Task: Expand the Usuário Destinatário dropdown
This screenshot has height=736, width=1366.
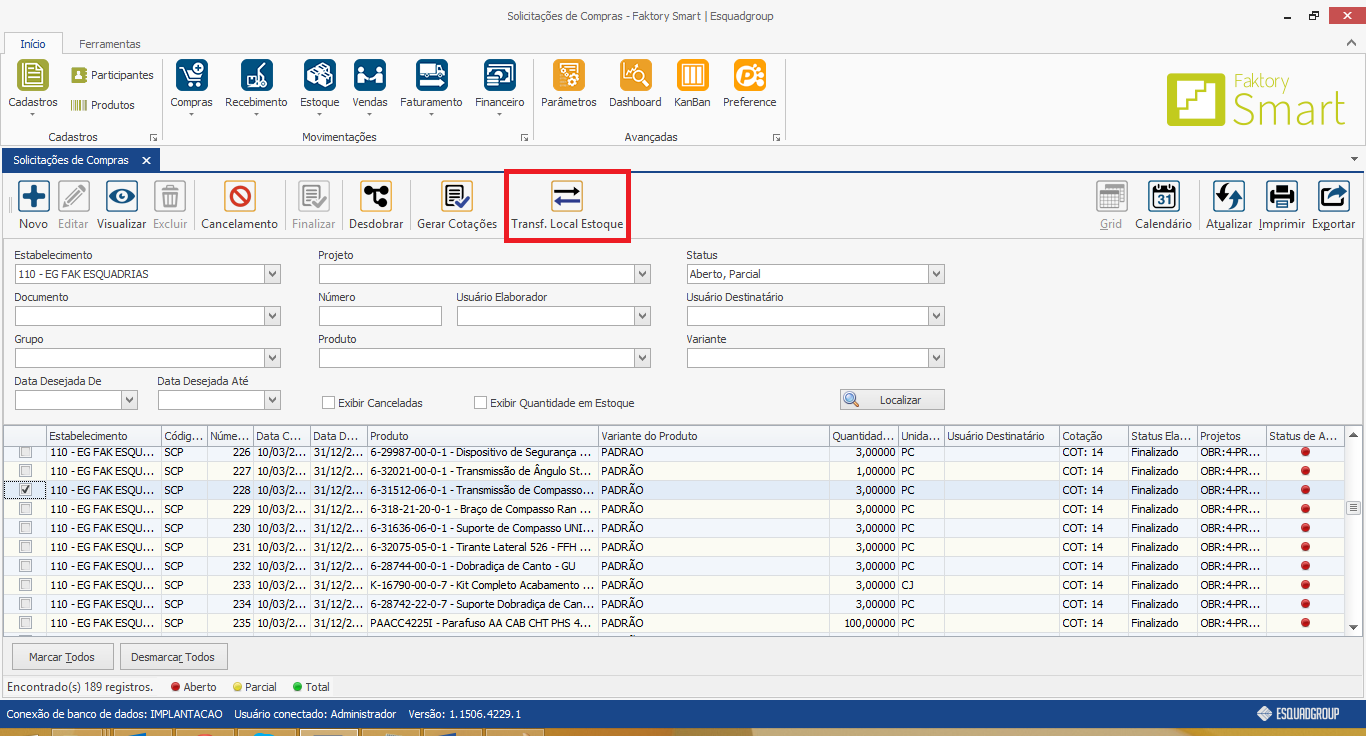Action: tap(935, 316)
